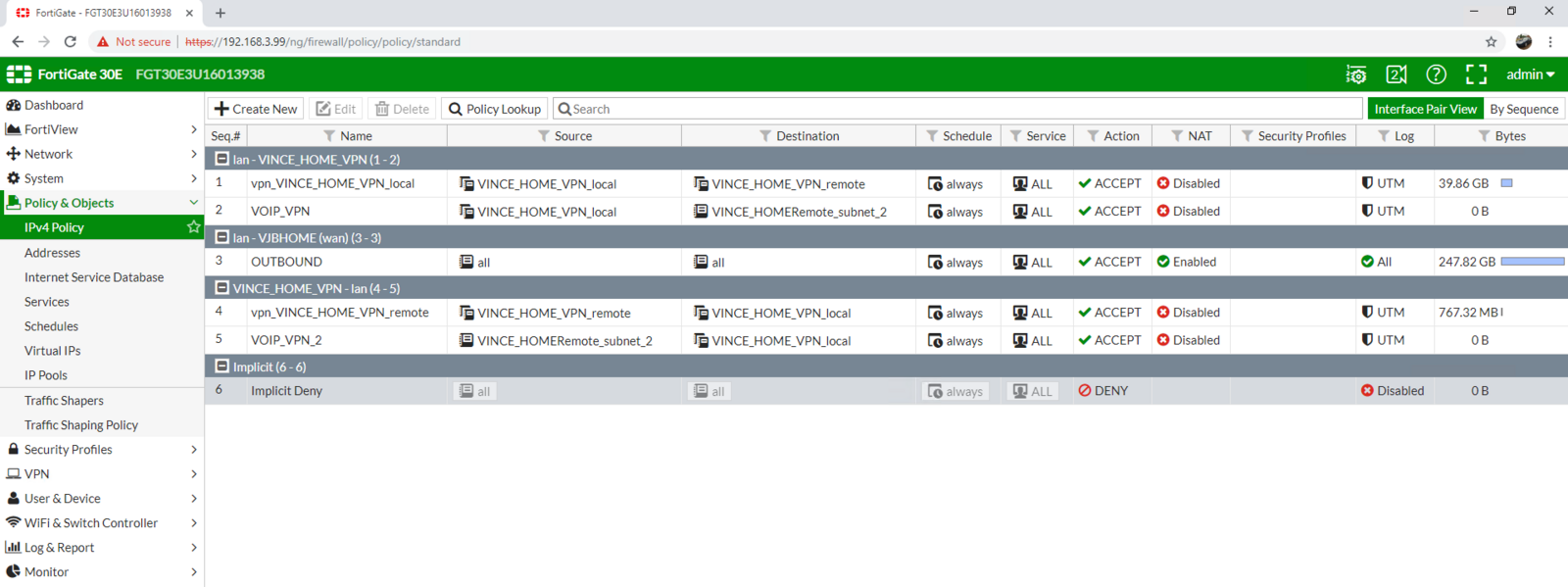The image size is (1568, 587).
Task: Click the Create New button
Action: tap(256, 109)
